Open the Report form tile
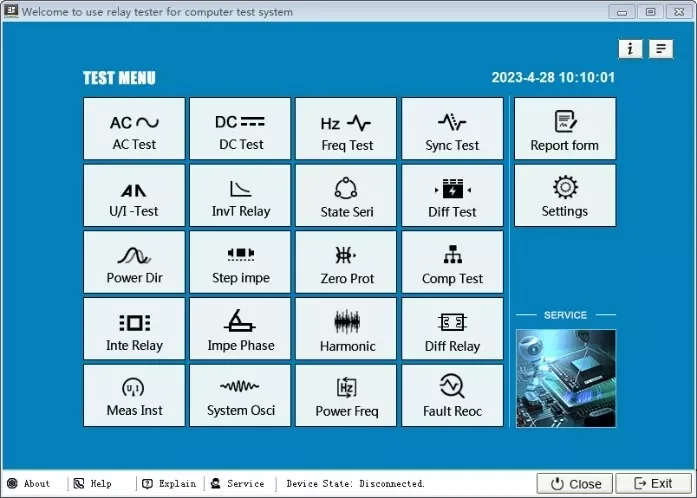 pos(565,129)
